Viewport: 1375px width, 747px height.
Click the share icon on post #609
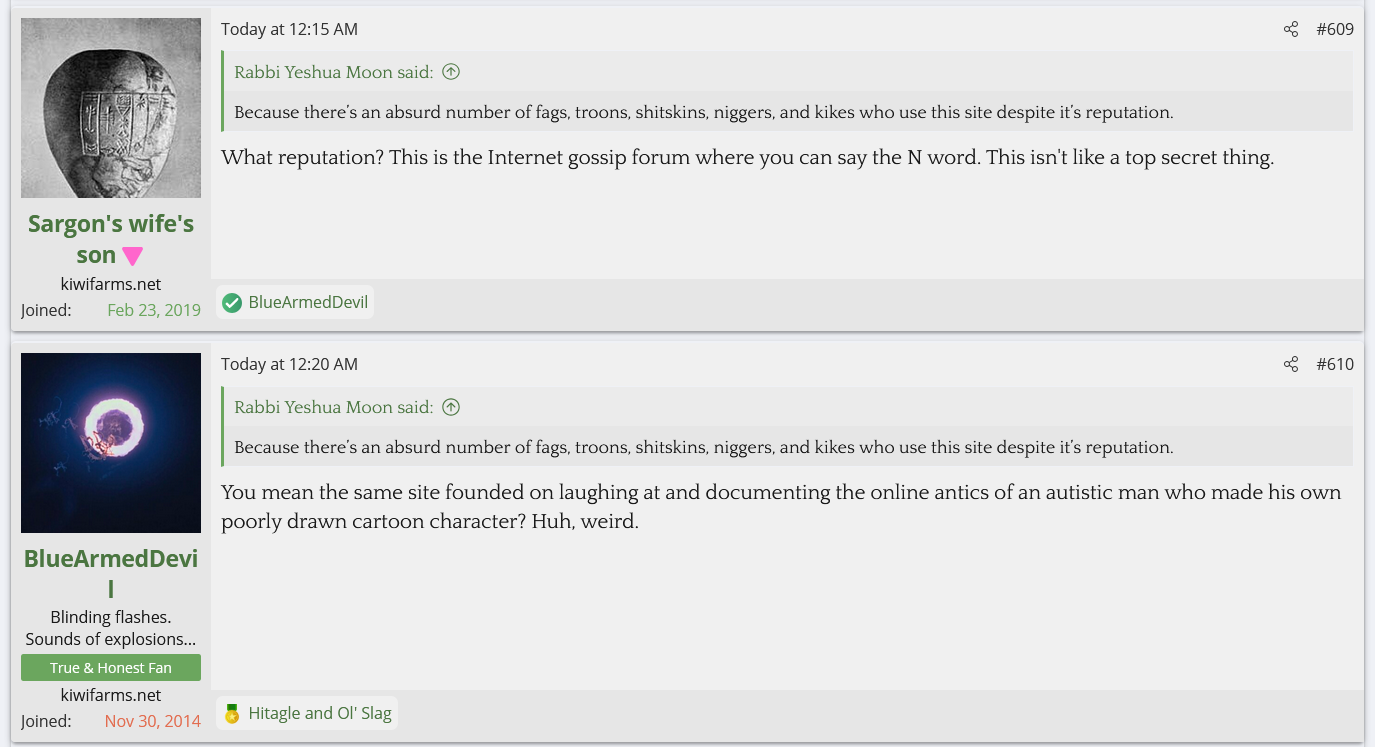(x=1291, y=29)
